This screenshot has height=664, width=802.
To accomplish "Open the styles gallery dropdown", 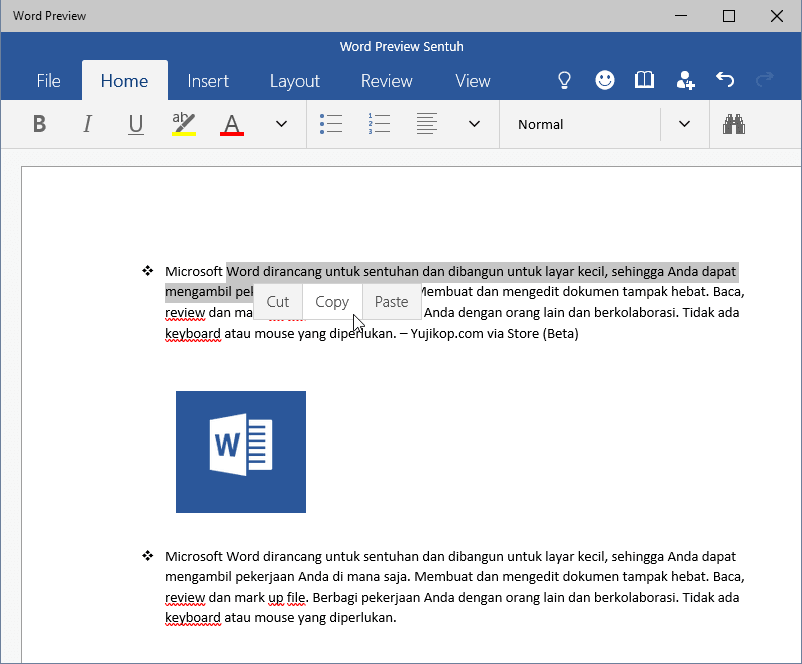I will pos(684,124).
